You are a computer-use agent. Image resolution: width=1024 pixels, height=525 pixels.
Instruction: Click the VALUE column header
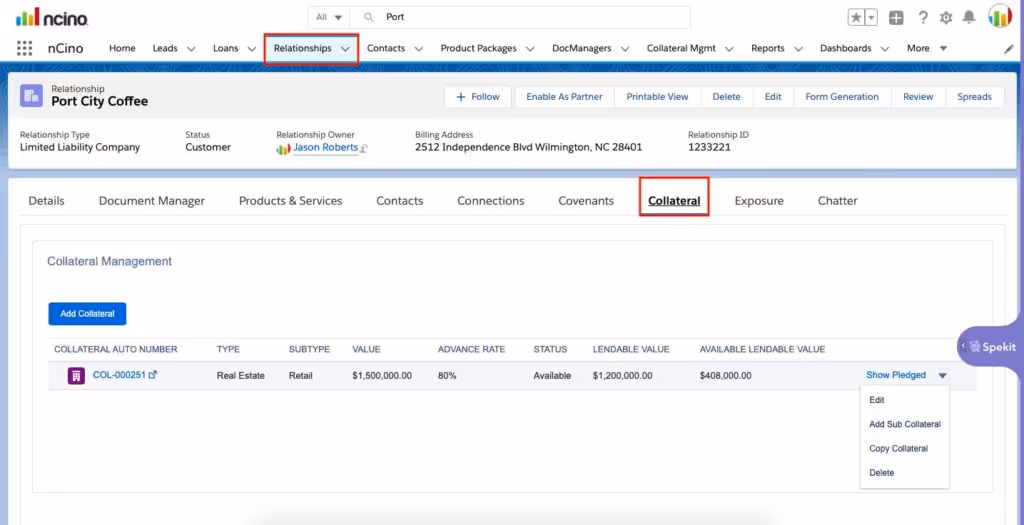point(366,349)
